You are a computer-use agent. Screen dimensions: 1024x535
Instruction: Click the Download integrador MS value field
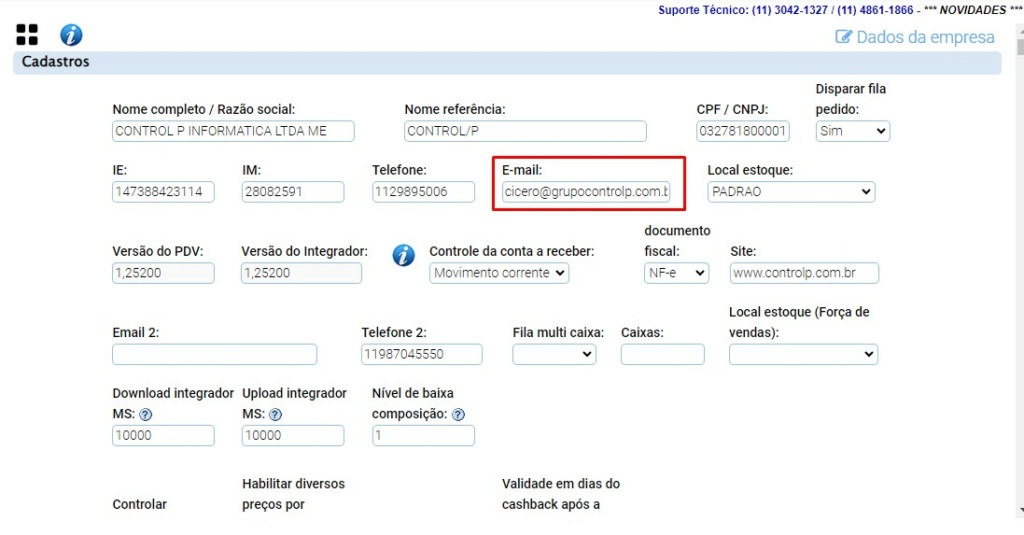point(163,435)
